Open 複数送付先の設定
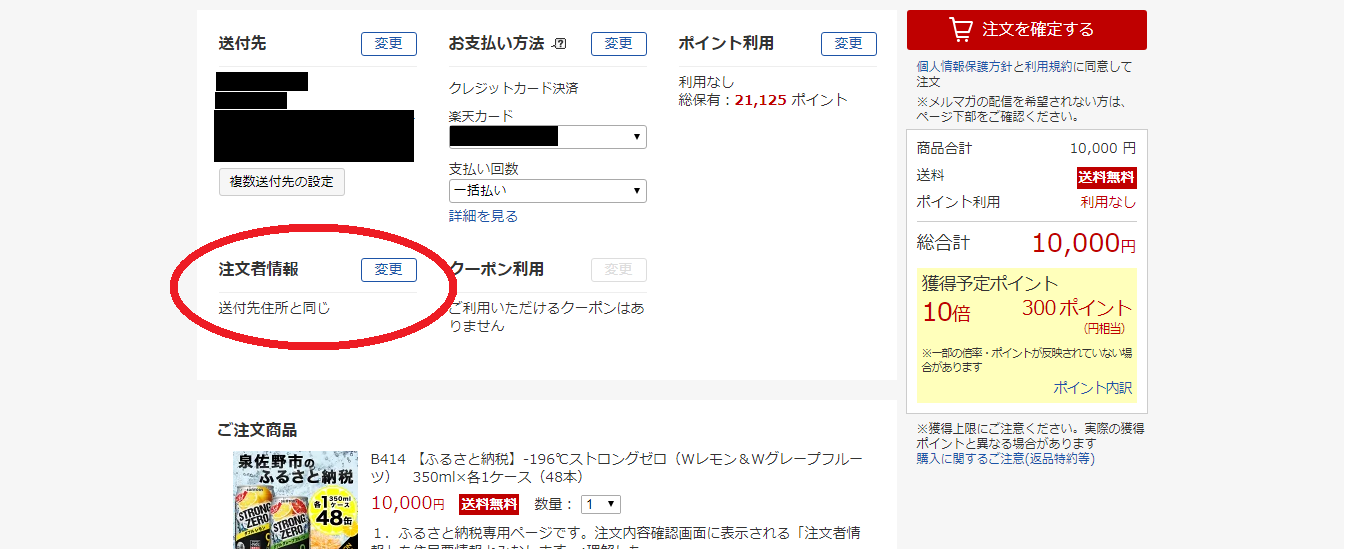The height and width of the screenshot is (553, 1360). (x=281, y=182)
